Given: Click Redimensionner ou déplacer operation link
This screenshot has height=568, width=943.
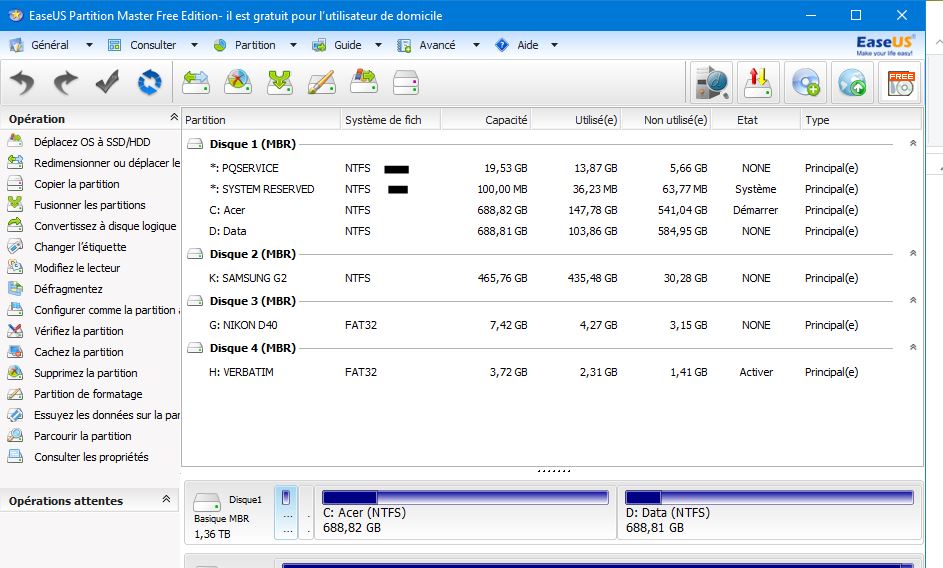Looking at the screenshot, I should (107, 162).
